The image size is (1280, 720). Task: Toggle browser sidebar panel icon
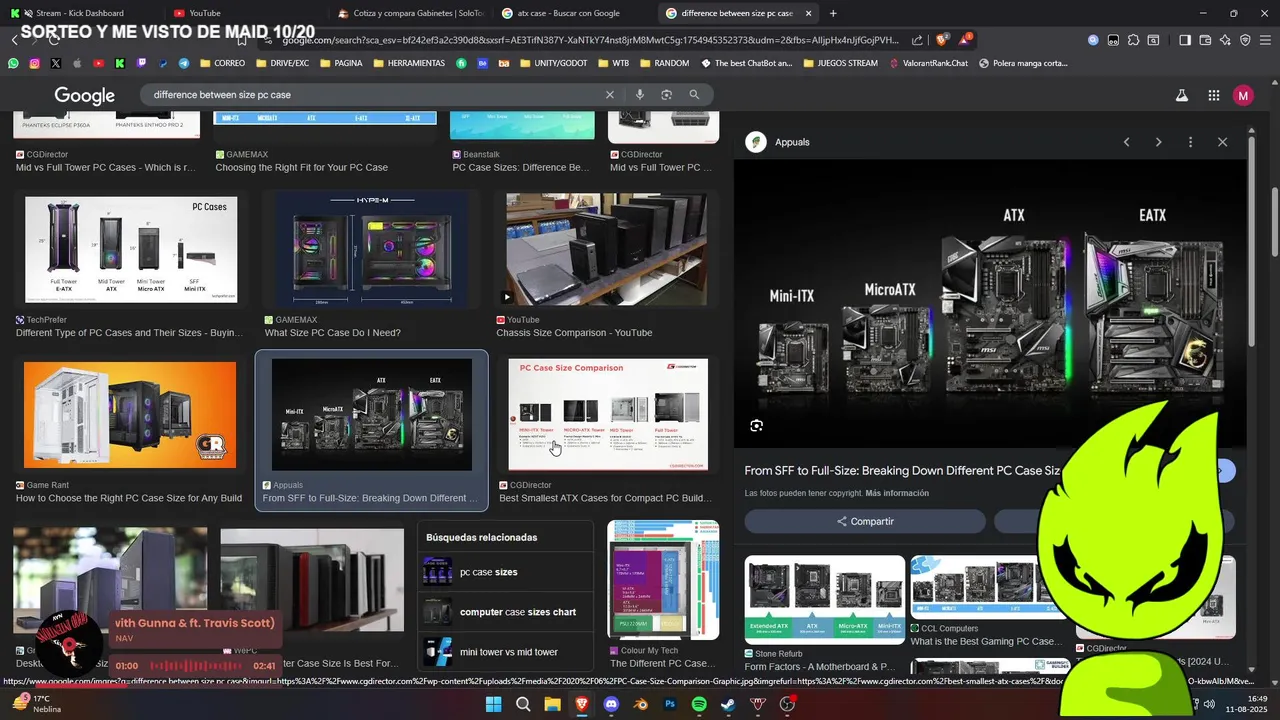[x=1185, y=40]
